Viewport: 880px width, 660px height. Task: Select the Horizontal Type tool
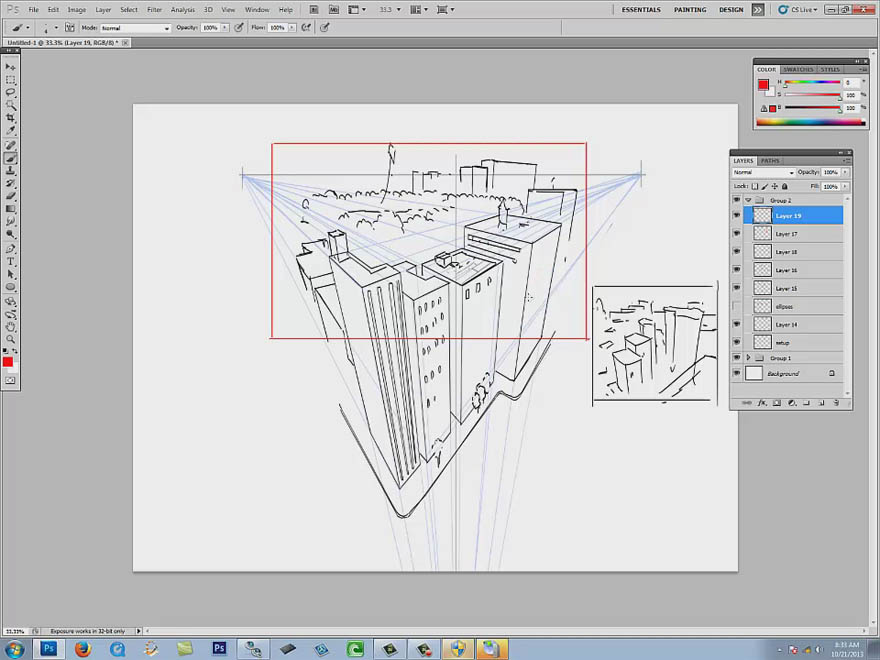pos(10,262)
